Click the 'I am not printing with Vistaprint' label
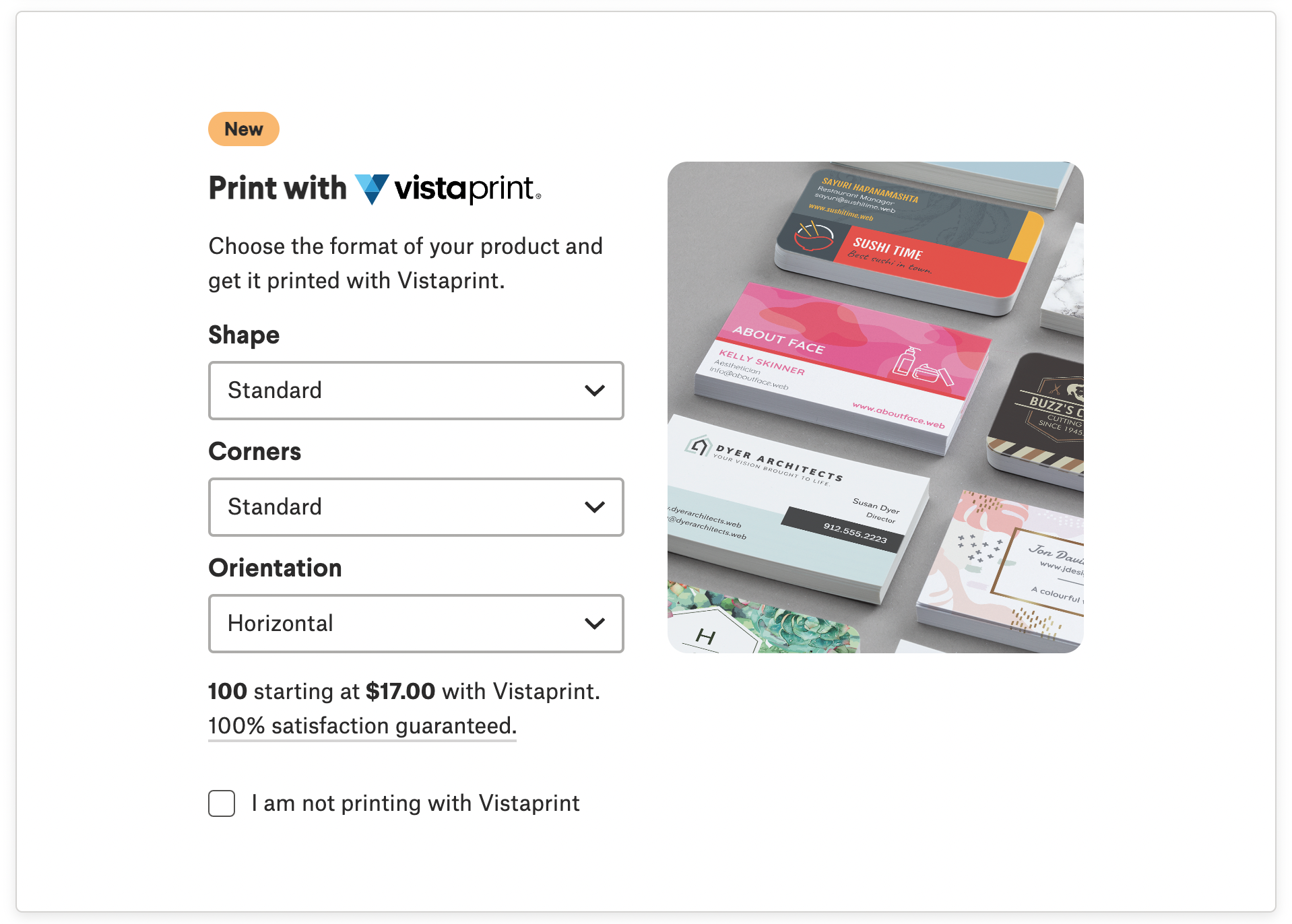 pos(416,803)
